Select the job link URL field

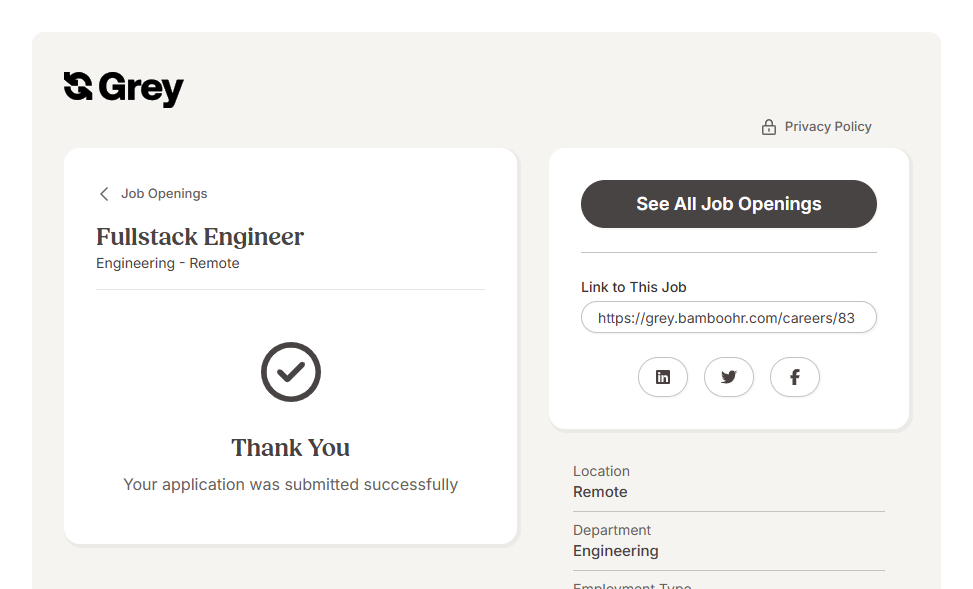coord(728,318)
